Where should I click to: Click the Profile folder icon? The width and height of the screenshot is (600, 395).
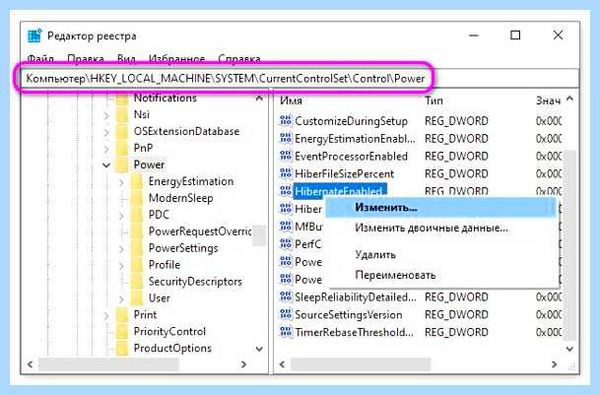[x=137, y=265]
